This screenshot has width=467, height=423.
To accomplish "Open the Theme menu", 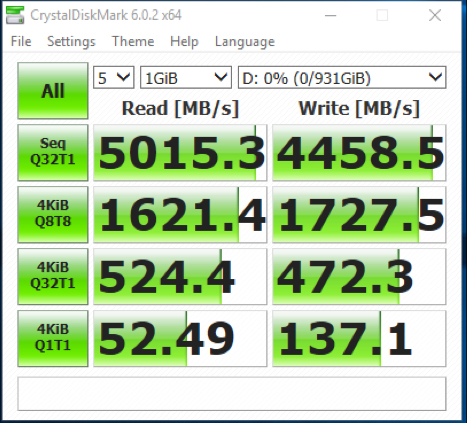I will [133, 42].
